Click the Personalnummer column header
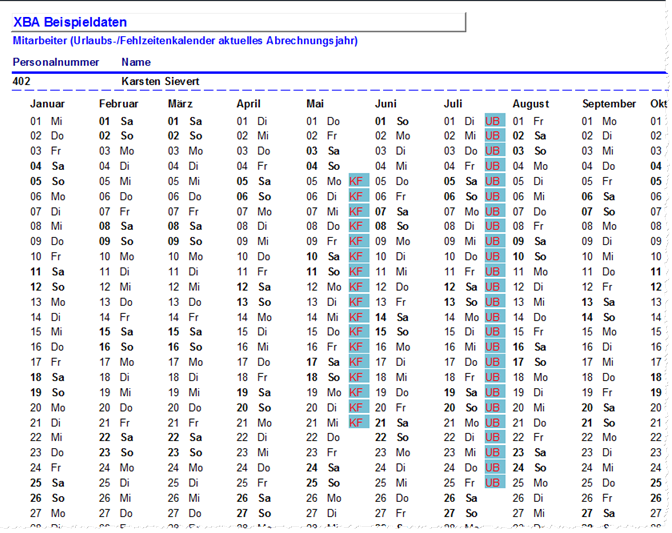The width and height of the screenshot is (672, 533). pos(56,62)
